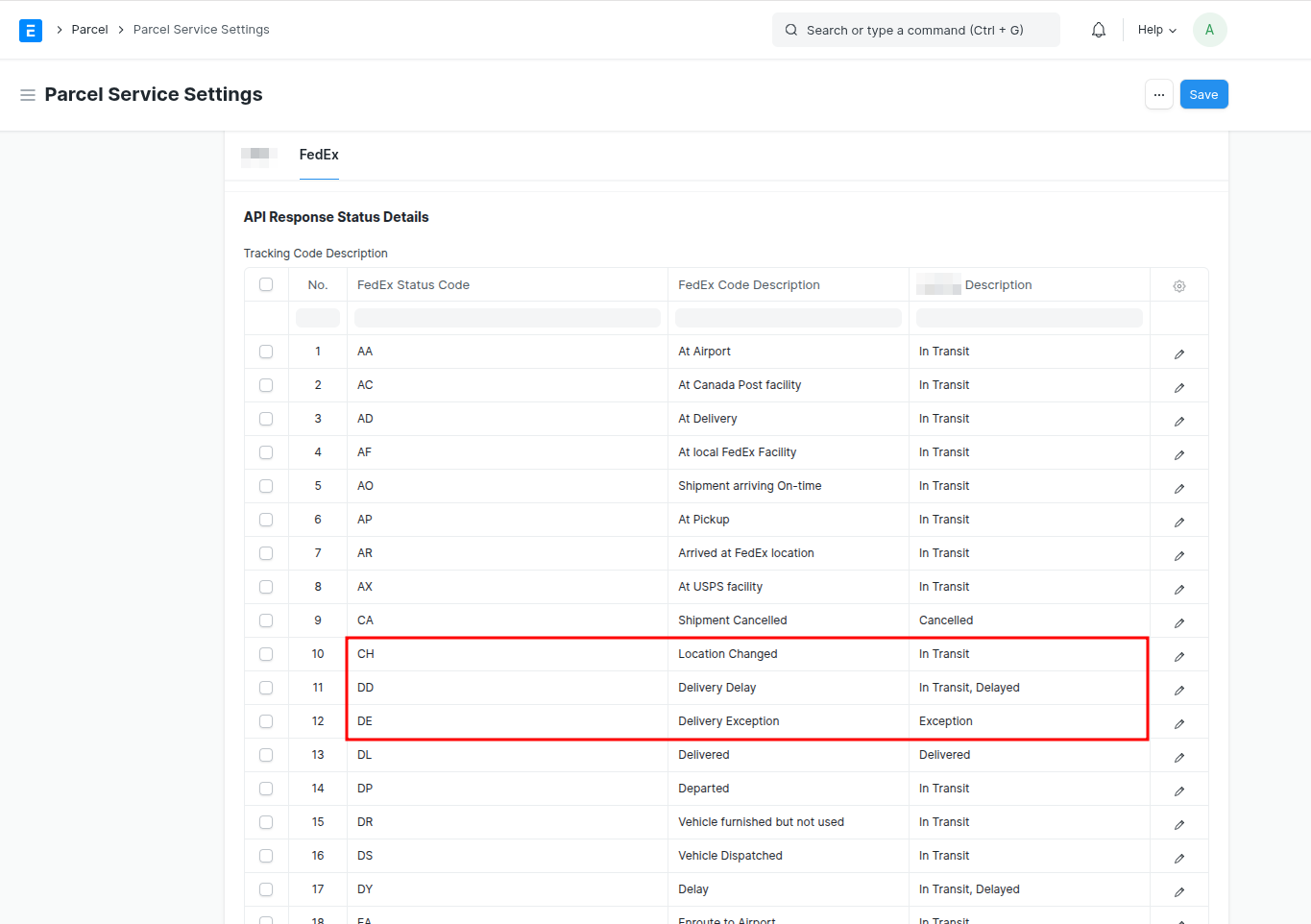The width and height of the screenshot is (1311, 924).
Task: Focus the search or command bar
Action: (915, 30)
